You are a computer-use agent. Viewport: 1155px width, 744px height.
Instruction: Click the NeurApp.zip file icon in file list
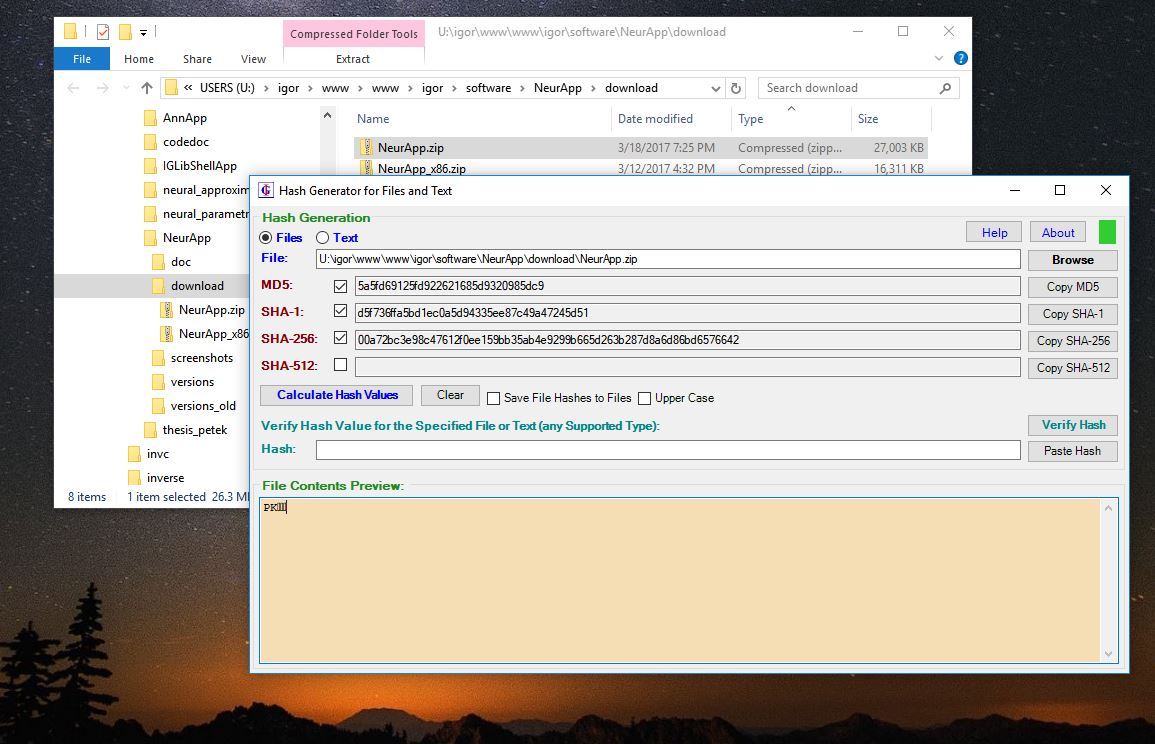click(366, 148)
